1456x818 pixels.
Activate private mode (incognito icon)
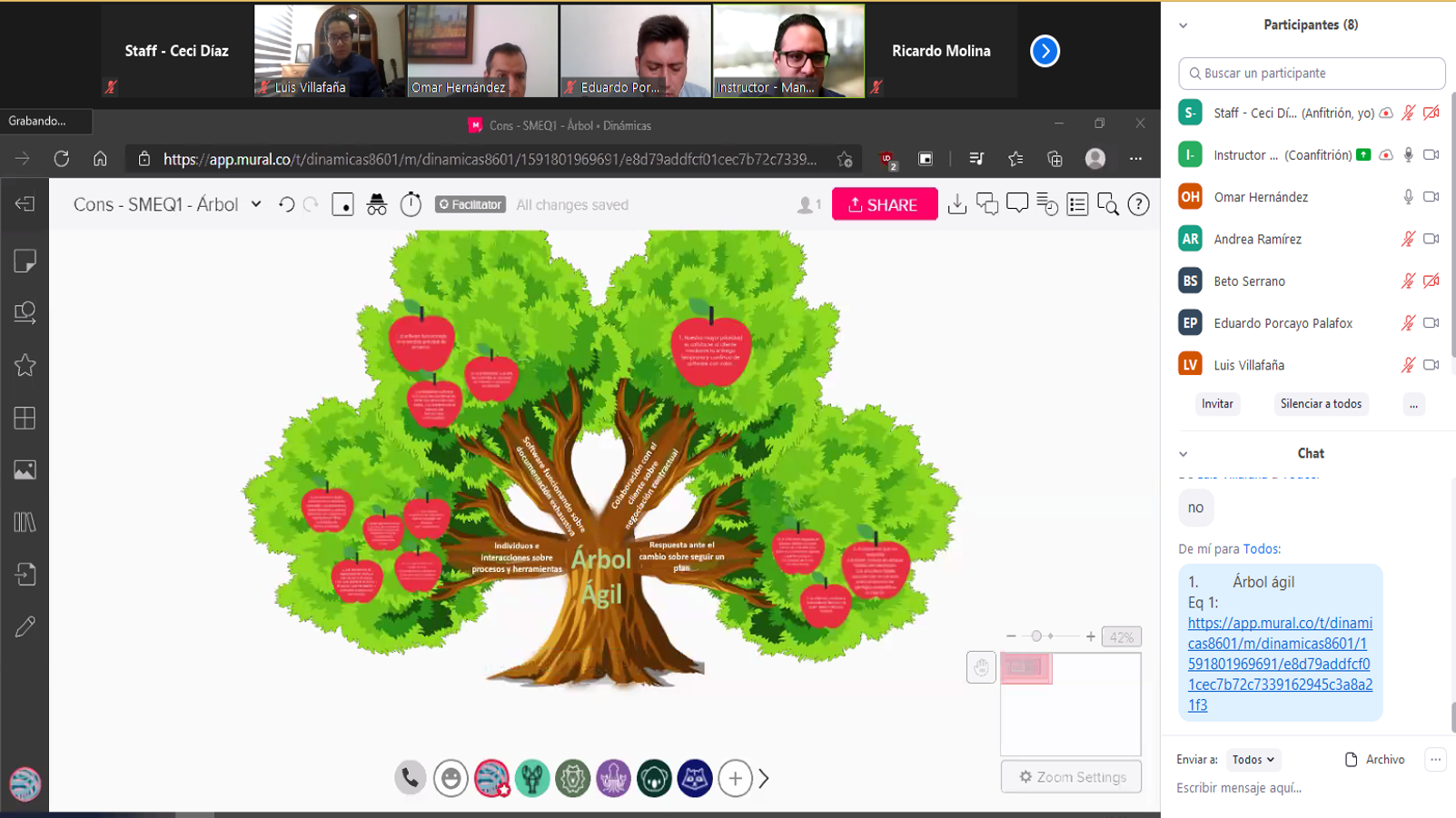(x=377, y=204)
